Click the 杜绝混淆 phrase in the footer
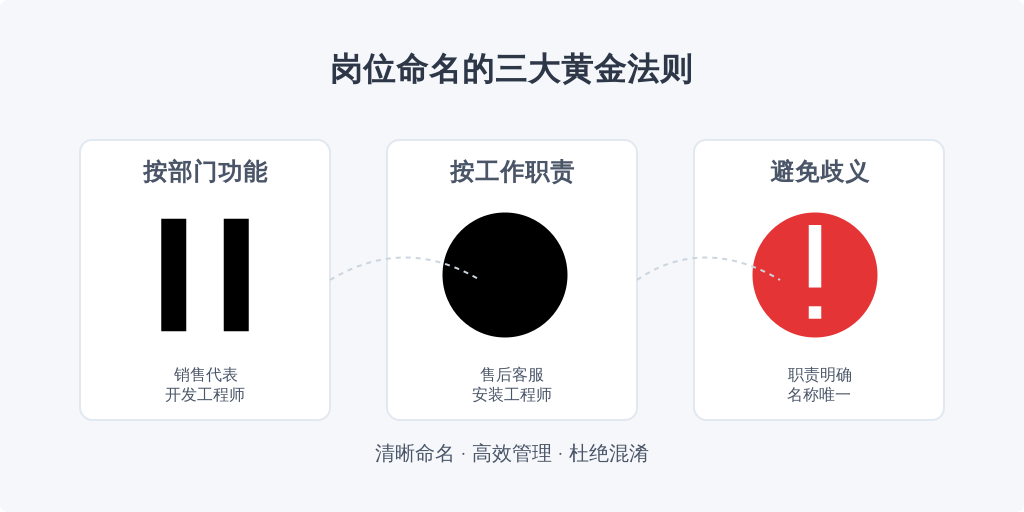1024x512 pixels. [609, 453]
